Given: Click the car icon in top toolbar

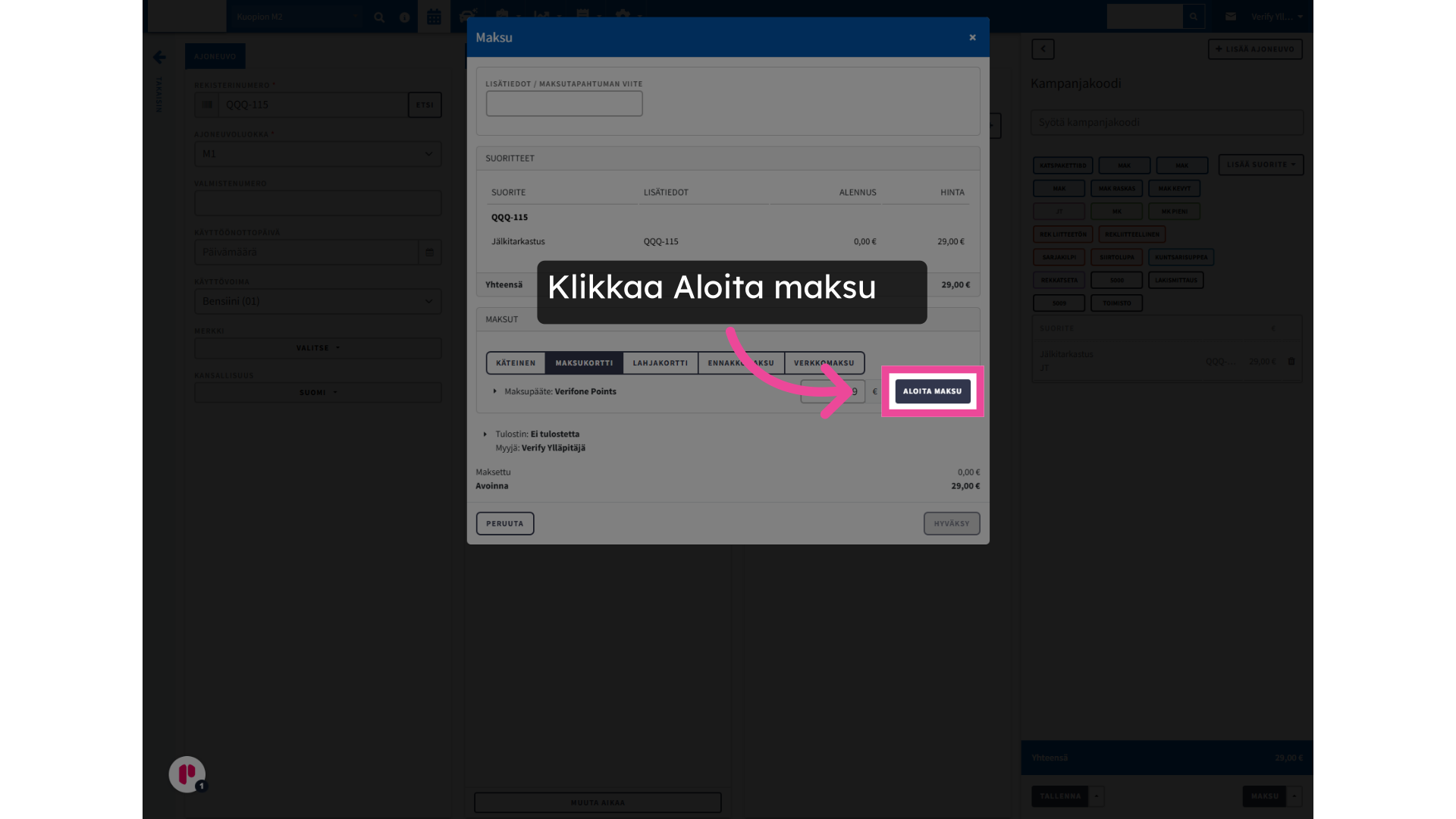Looking at the screenshot, I should pos(468,16).
